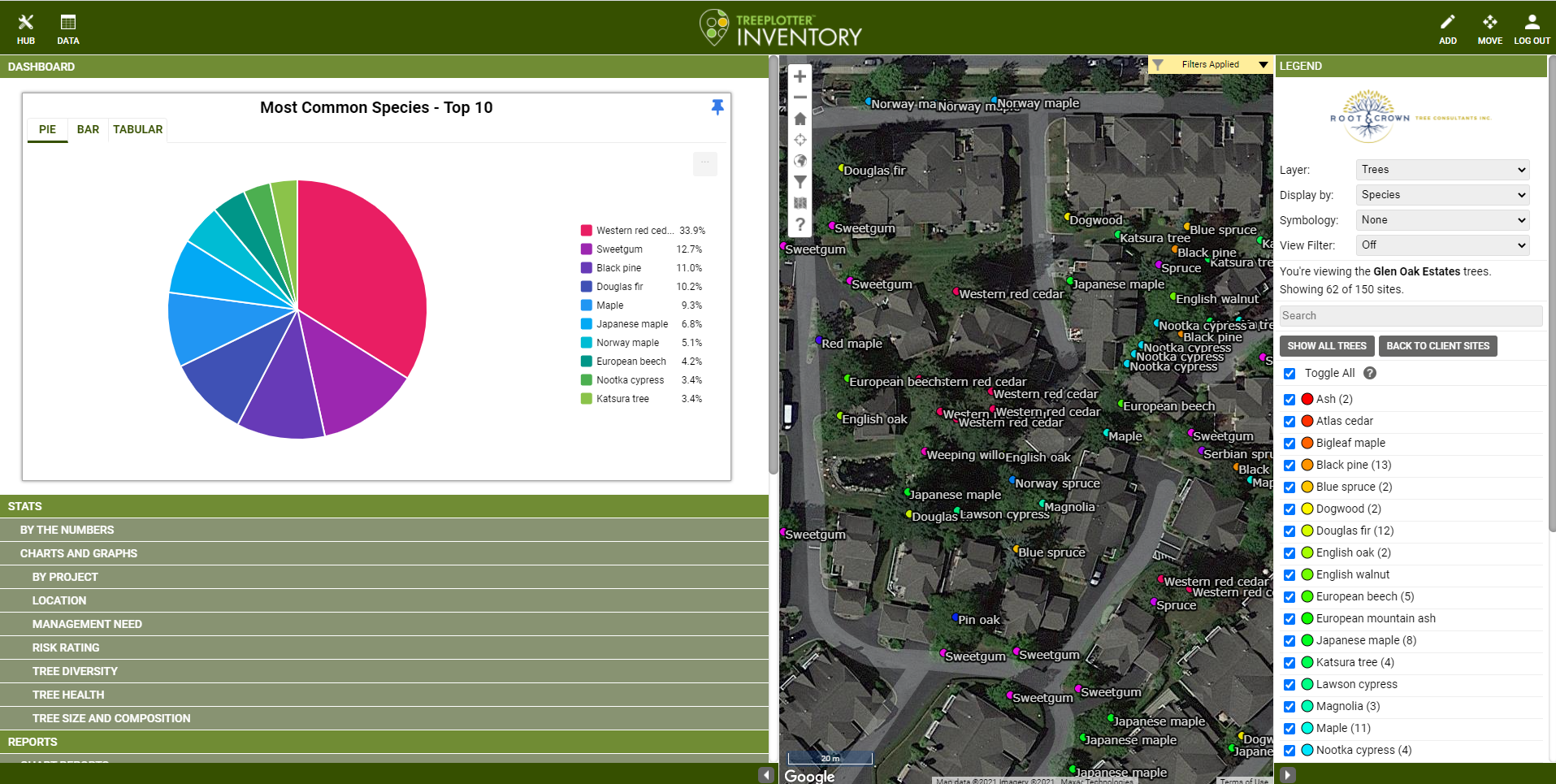Uncheck the Bigleaf maple checkbox
Image resolution: width=1556 pixels, height=784 pixels.
pyautogui.click(x=1289, y=444)
